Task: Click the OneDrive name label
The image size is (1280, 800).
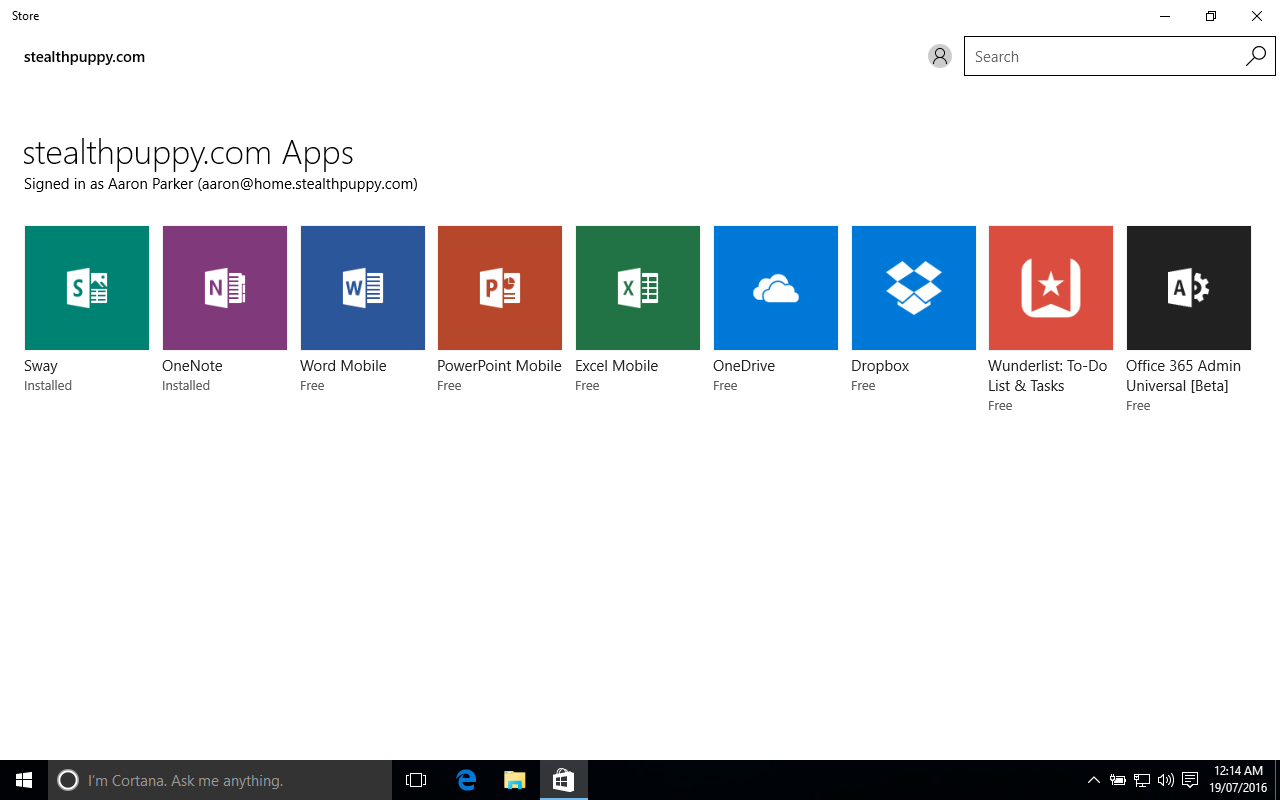Action: [744, 366]
